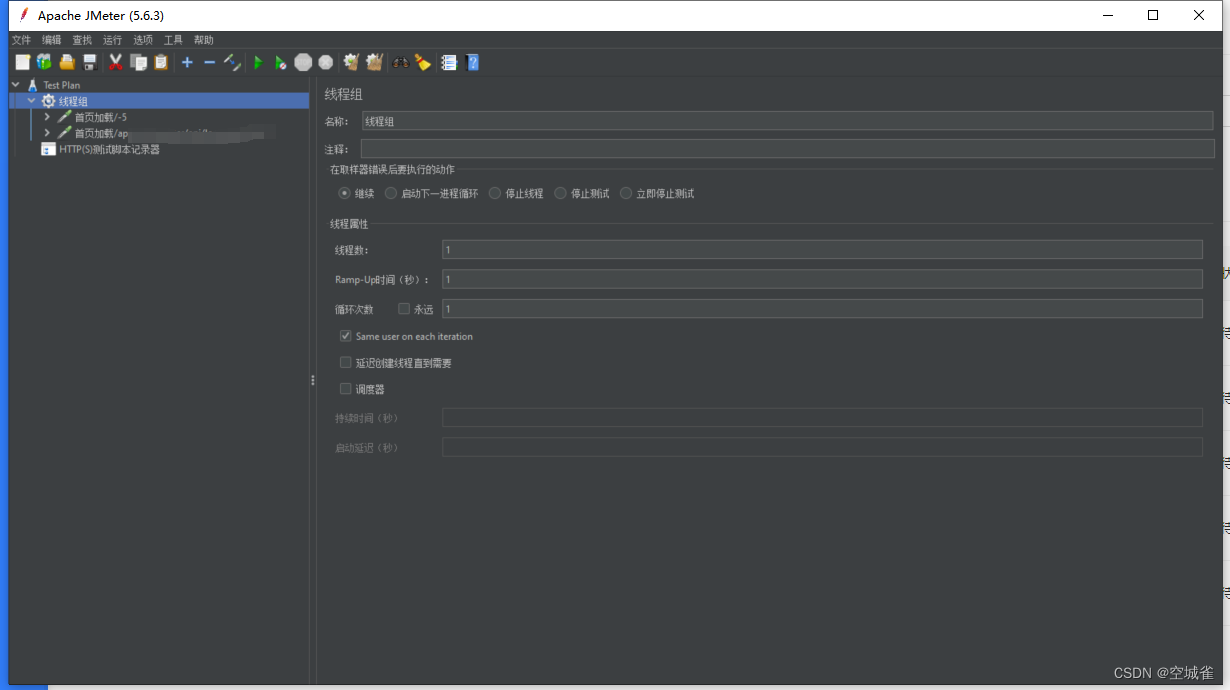Click the 启动延迟（秒） field
Image resolution: width=1230 pixels, height=690 pixels.
[x=822, y=447]
